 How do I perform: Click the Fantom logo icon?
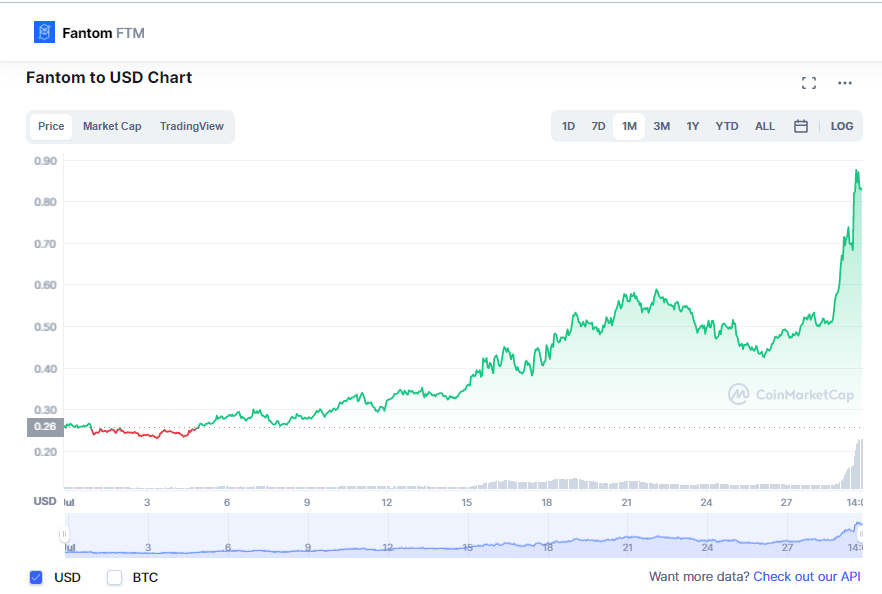point(44,33)
